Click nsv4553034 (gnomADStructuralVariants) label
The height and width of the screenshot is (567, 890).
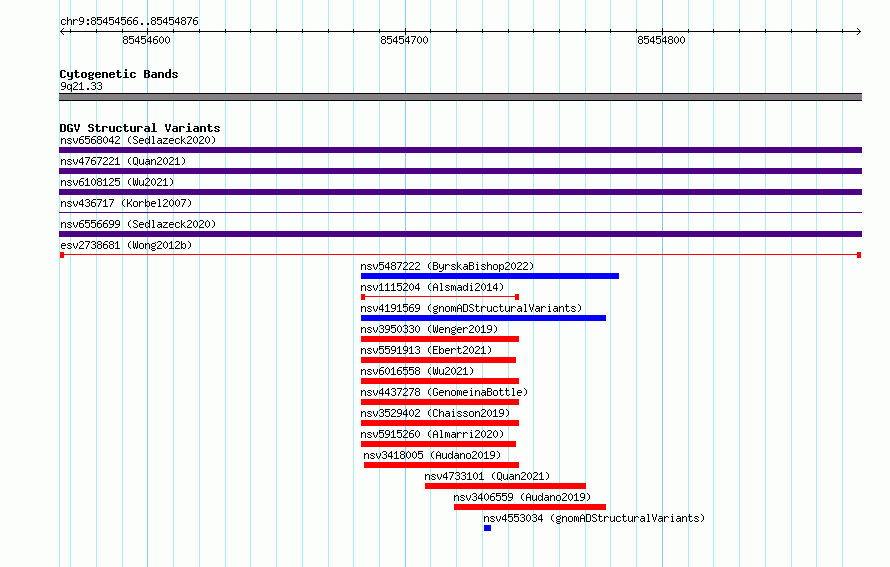pyautogui.click(x=594, y=518)
